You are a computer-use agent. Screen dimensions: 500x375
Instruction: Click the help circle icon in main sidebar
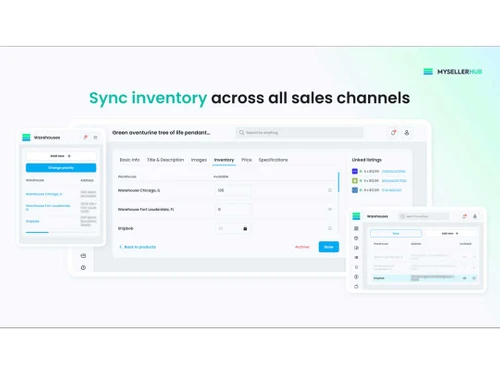click(x=83, y=268)
